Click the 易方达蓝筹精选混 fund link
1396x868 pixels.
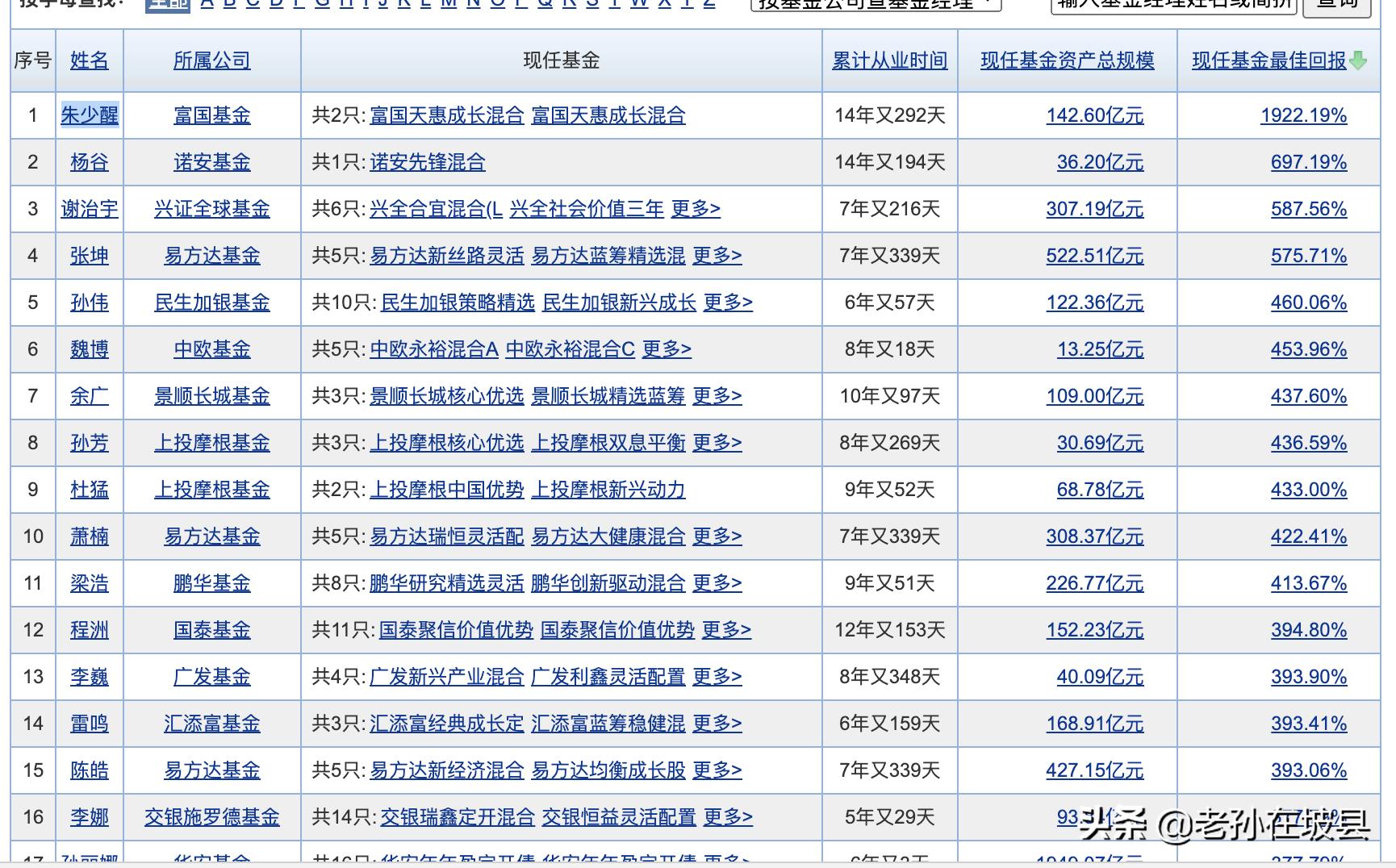[608, 256]
